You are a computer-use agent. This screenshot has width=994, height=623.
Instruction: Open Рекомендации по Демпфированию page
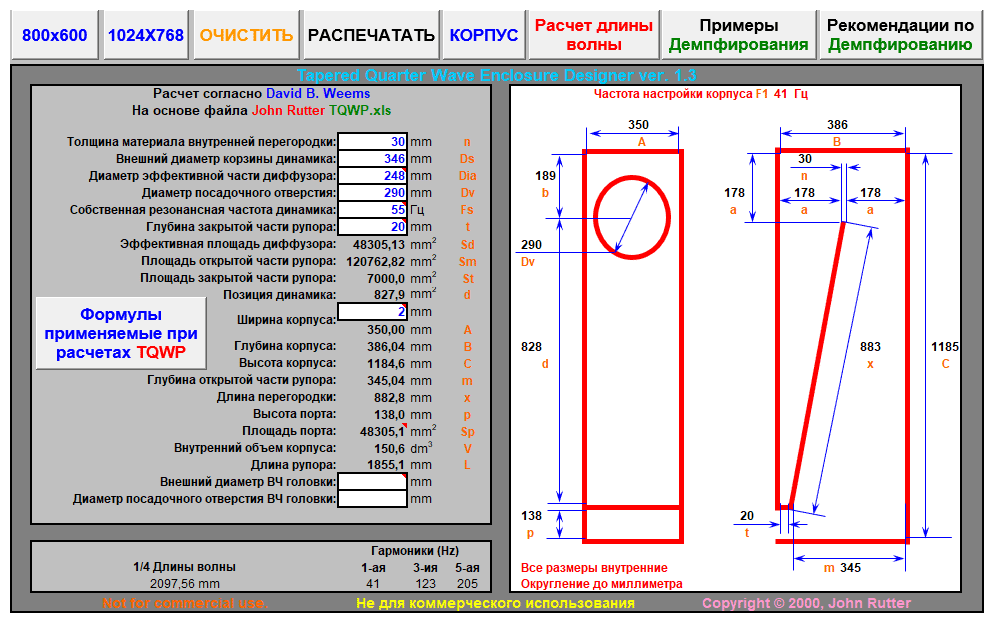click(x=900, y=35)
